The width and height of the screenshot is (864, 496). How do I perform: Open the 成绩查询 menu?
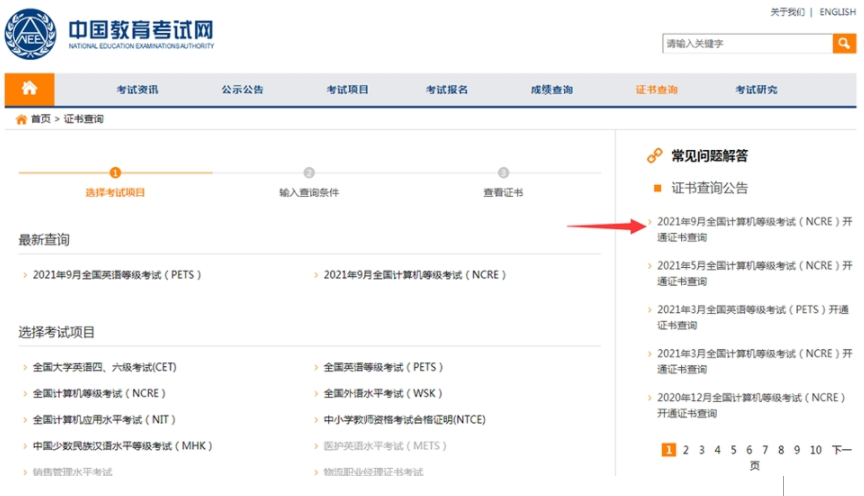[x=552, y=89]
